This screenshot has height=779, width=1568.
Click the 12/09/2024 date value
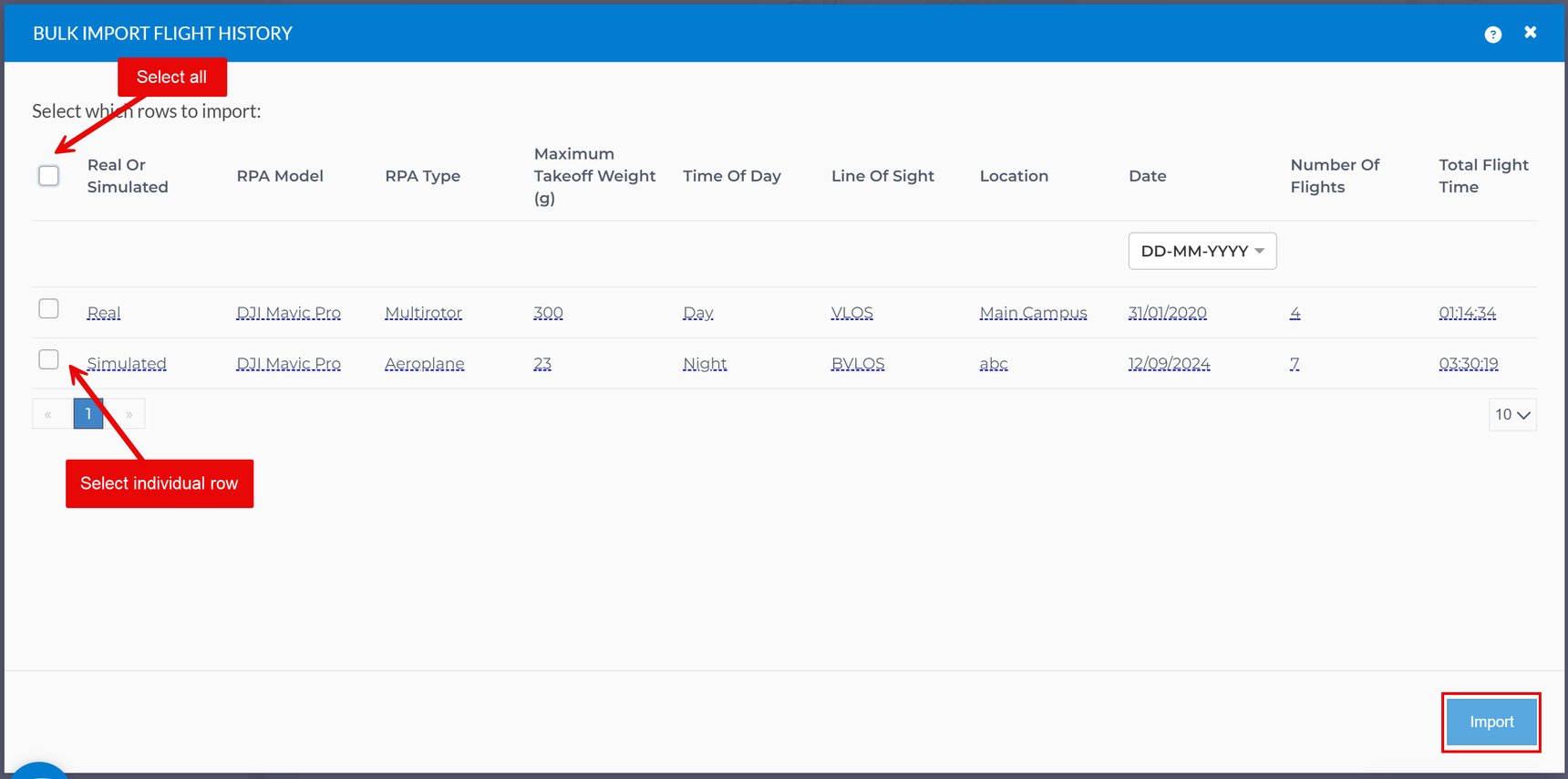(x=1169, y=364)
